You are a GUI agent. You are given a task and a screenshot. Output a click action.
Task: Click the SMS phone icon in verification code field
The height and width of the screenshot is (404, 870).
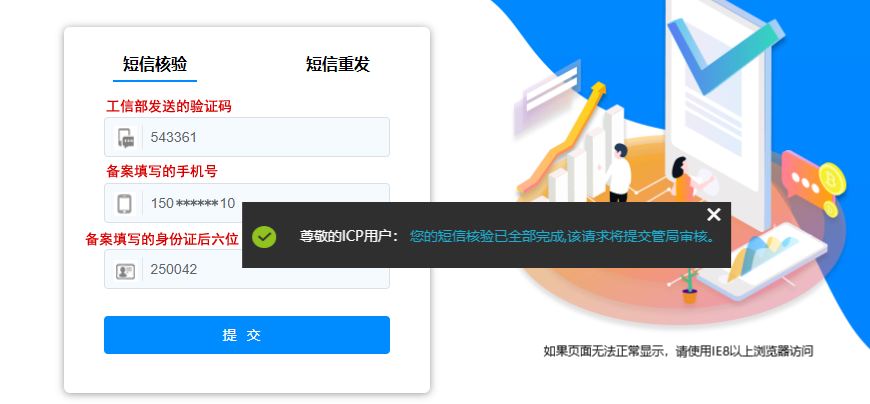point(125,138)
